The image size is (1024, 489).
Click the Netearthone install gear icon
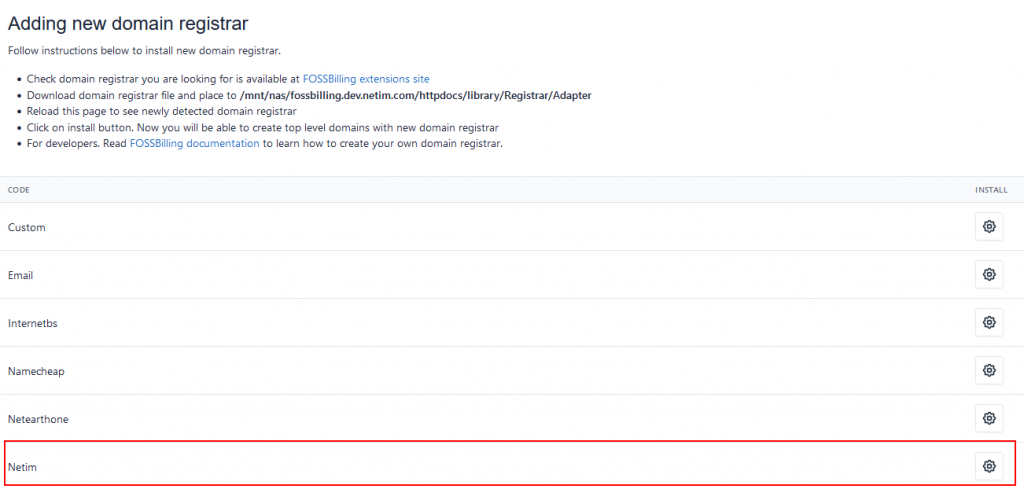[989, 418]
